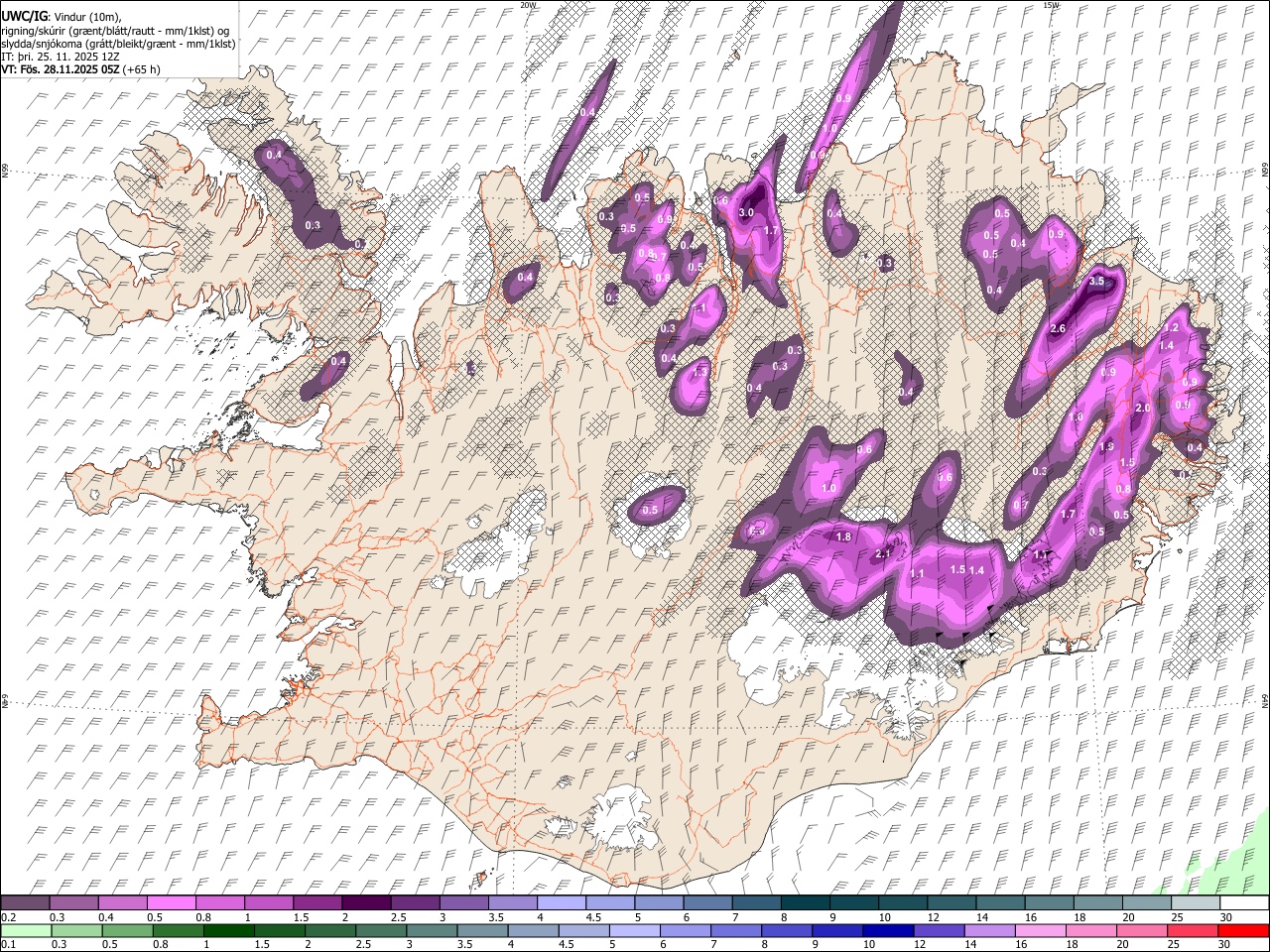
Task: Pick the 0.1 pale green rain scale swatch
Action: tap(26, 930)
